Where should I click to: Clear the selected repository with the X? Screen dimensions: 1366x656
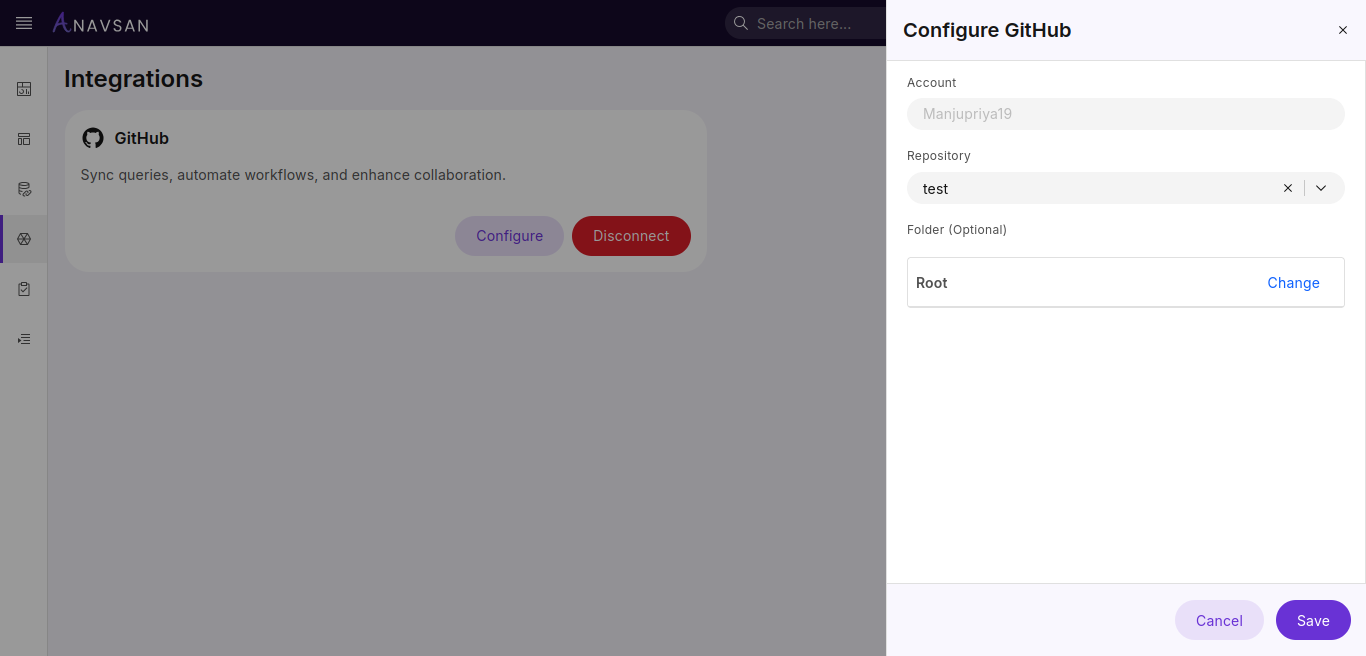pos(1287,188)
